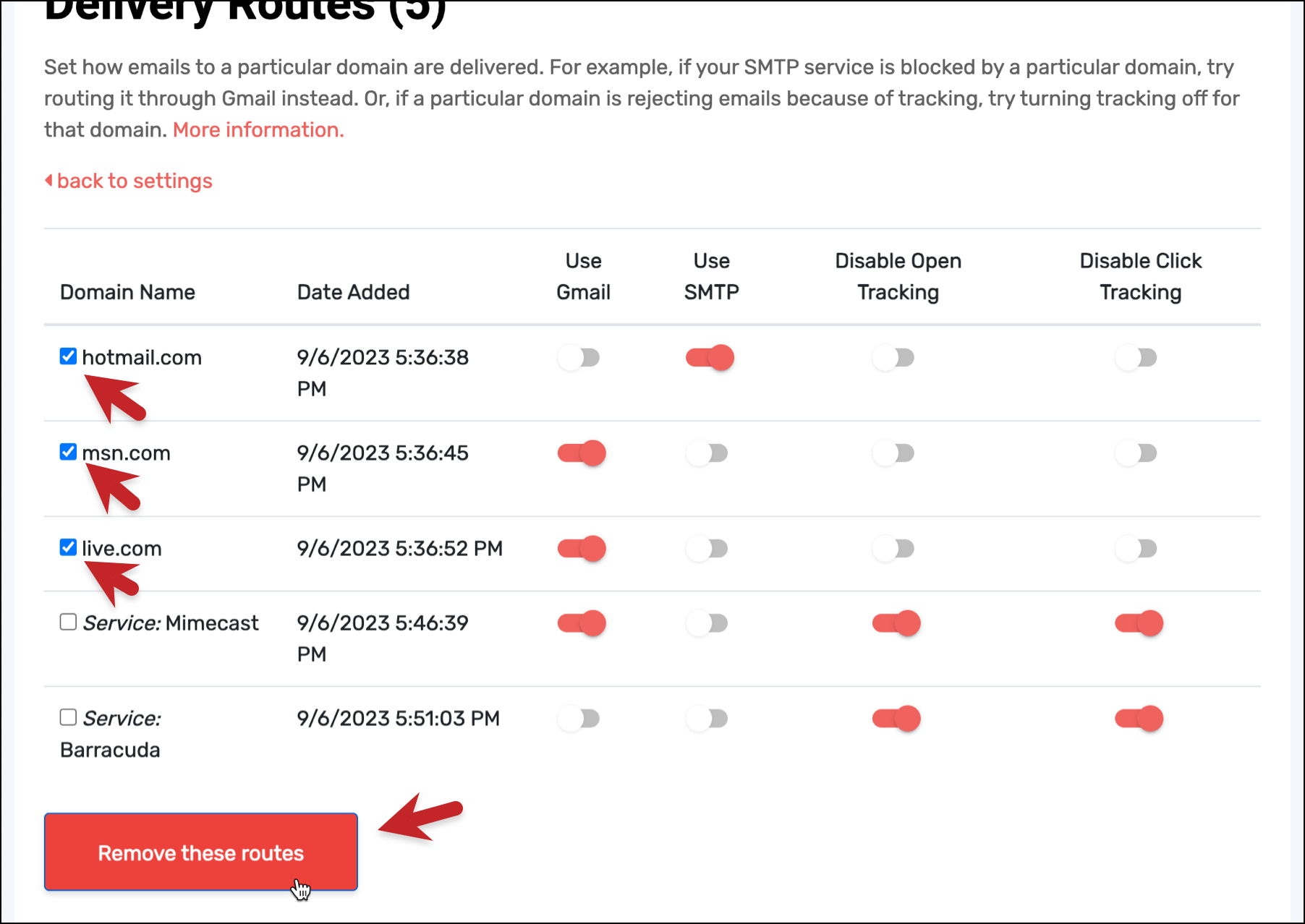Screen dimensions: 1305x924
Task: Click the Domain Name column header
Action: coord(127,292)
